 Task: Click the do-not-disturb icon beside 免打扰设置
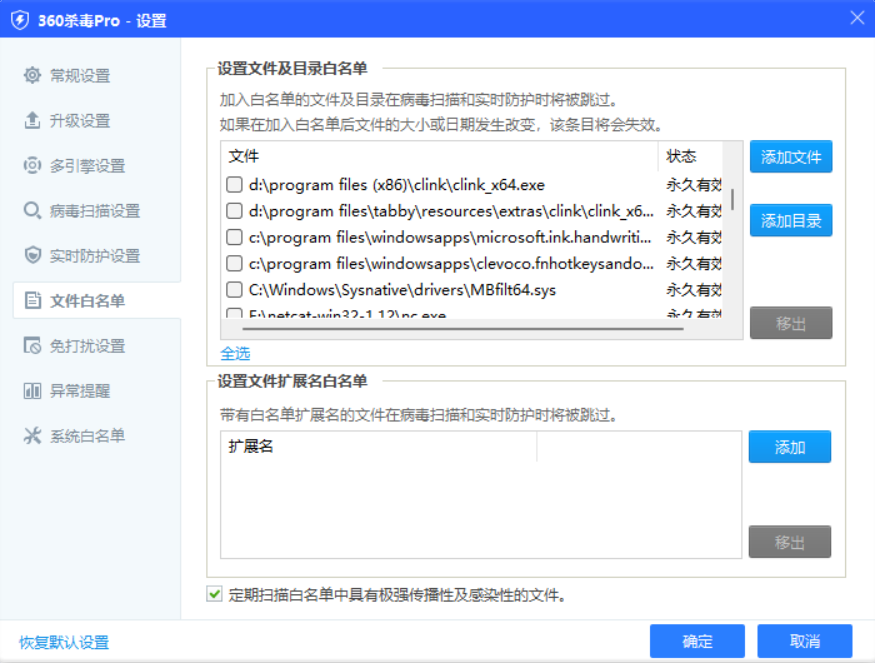coord(32,346)
